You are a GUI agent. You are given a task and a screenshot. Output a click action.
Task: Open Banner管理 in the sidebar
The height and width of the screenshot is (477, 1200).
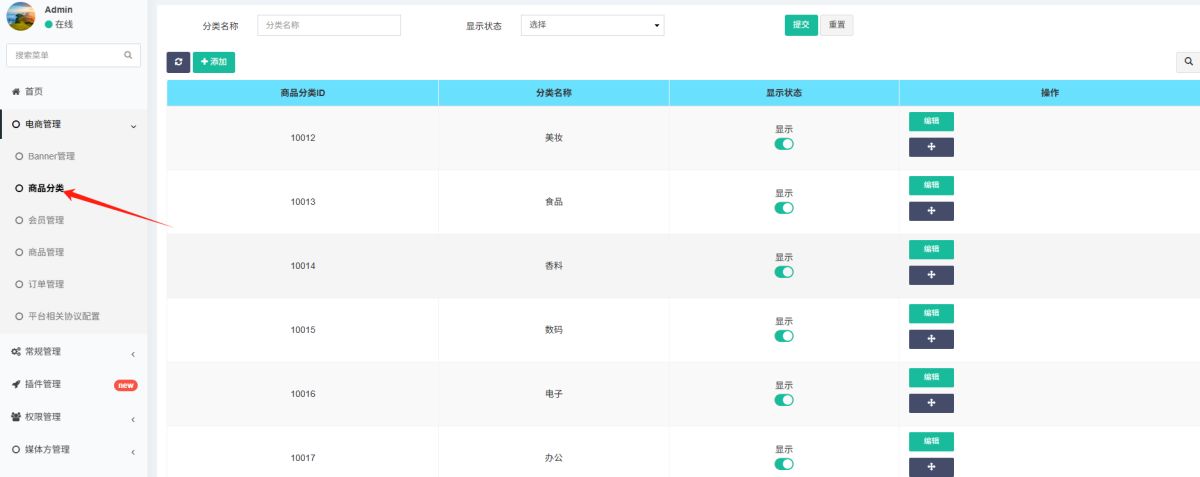(51, 156)
